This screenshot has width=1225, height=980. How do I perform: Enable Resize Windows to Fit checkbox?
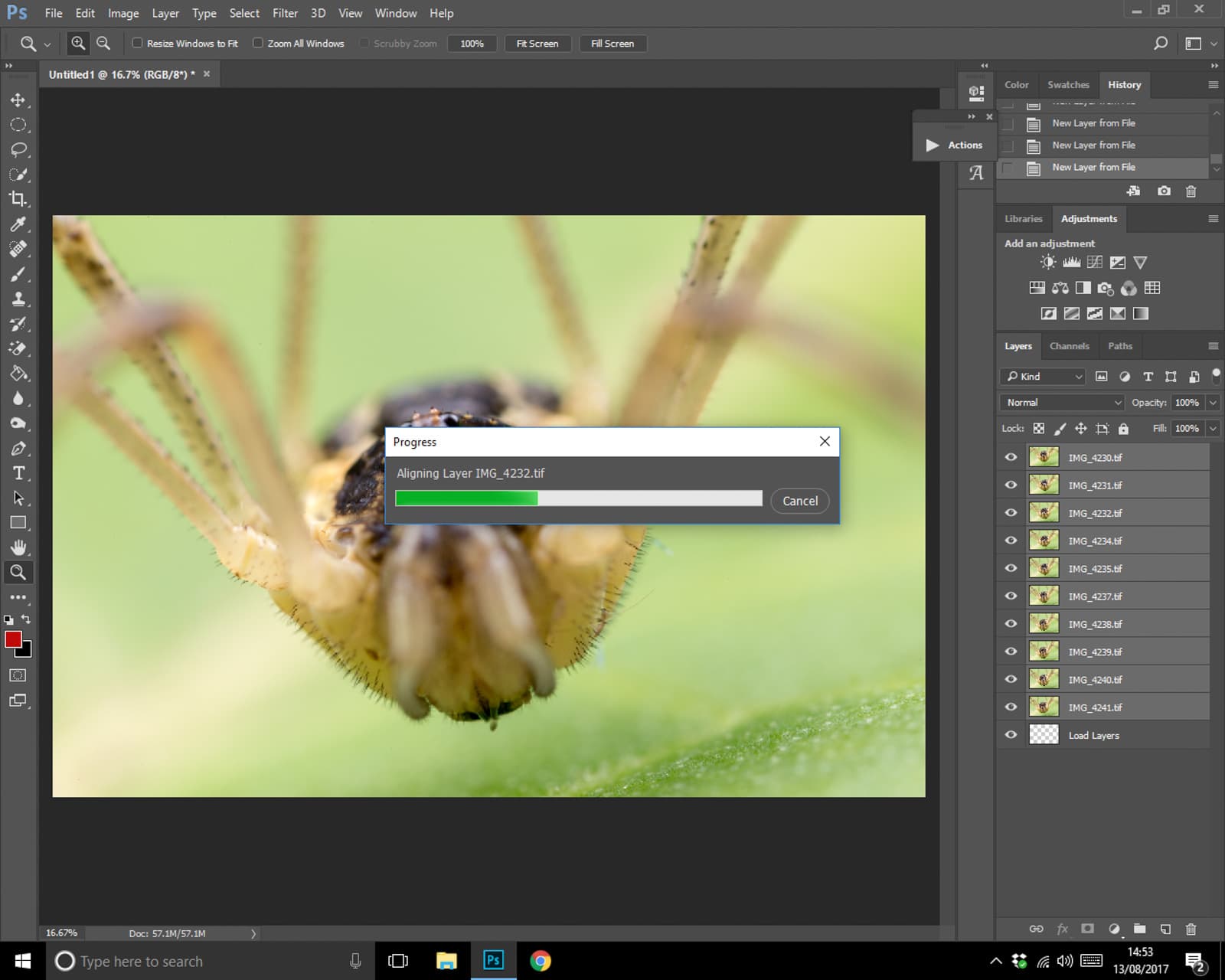pyautogui.click(x=138, y=44)
